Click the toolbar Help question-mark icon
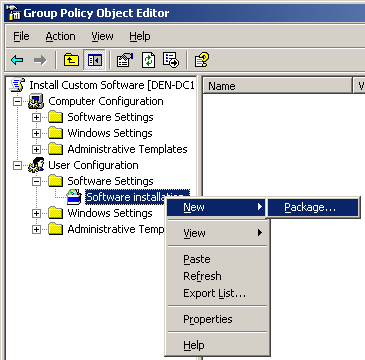The width and height of the screenshot is (365, 360). [202, 60]
